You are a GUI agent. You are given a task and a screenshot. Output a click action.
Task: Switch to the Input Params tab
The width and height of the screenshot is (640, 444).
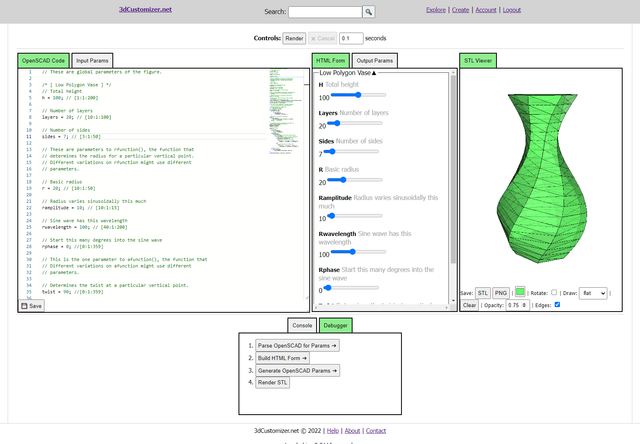pyautogui.click(x=92, y=60)
